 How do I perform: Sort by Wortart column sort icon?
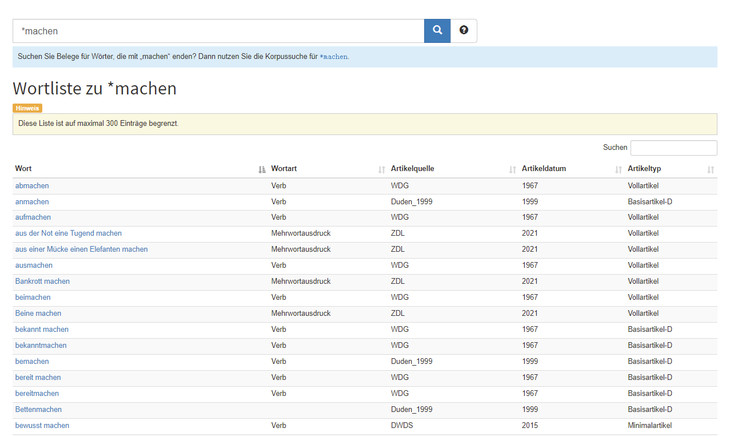coord(382,170)
